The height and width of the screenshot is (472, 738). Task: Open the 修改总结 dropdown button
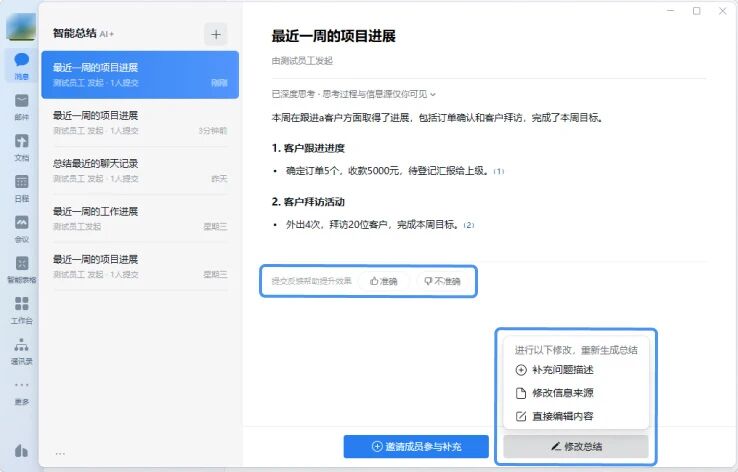[576, 446]
